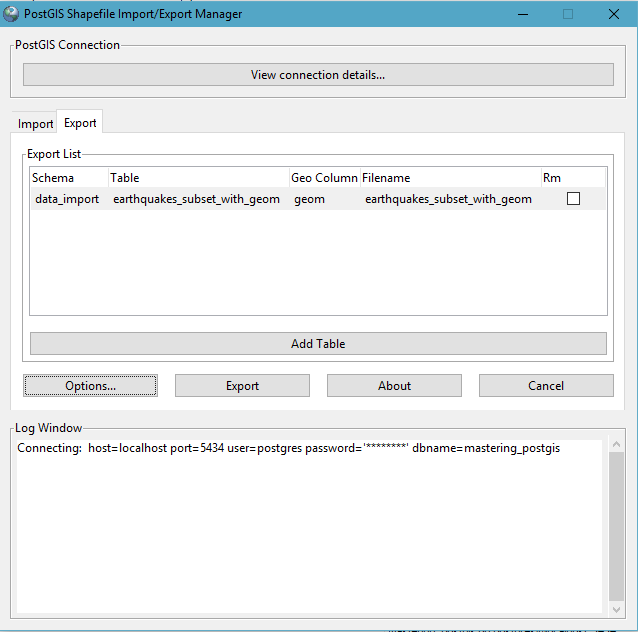Click the Geo Column header
This screenshot has height=632, width=638.
(x=325, y=178)
